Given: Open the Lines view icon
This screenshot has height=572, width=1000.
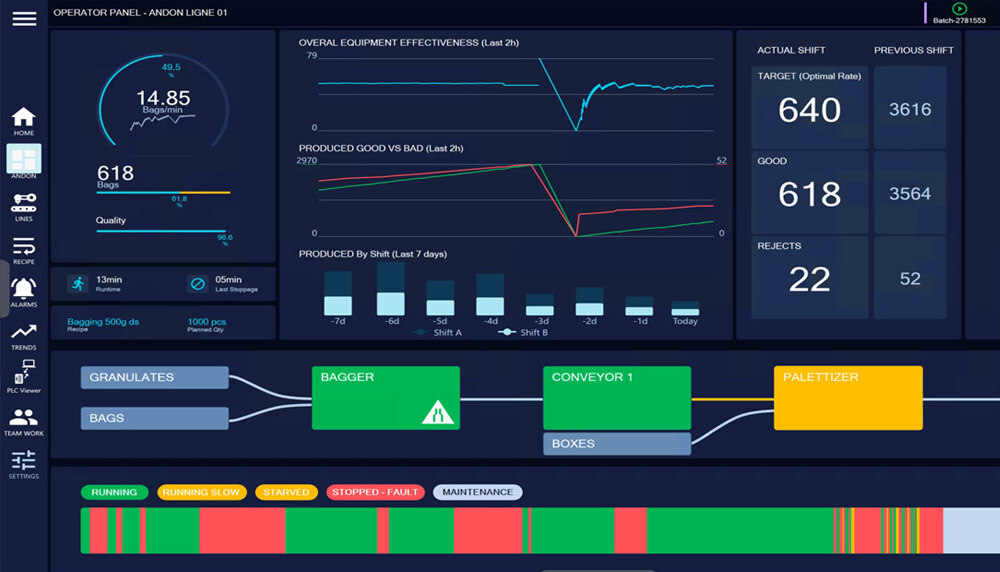Looking at the screenshot, I should click(x=23, y=204).
